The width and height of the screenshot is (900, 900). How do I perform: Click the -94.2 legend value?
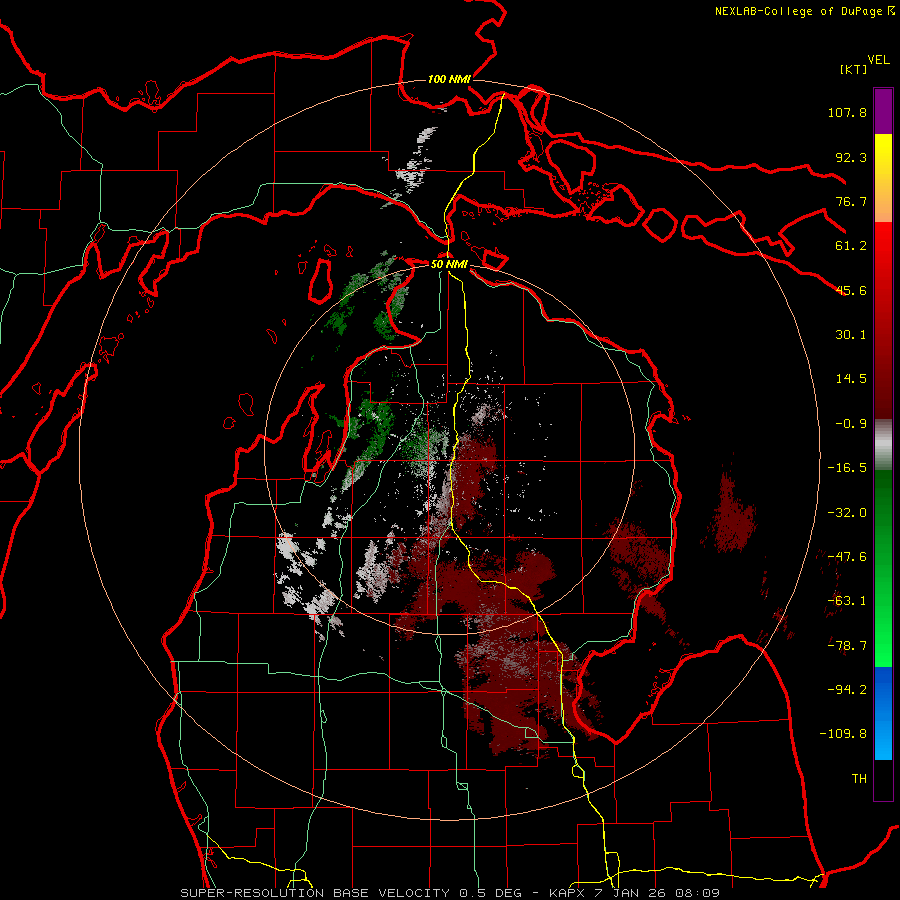tap(847, 690)
